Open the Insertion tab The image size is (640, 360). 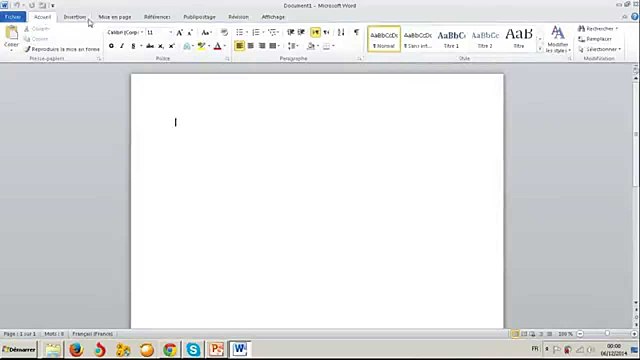(x=75, y=17)
